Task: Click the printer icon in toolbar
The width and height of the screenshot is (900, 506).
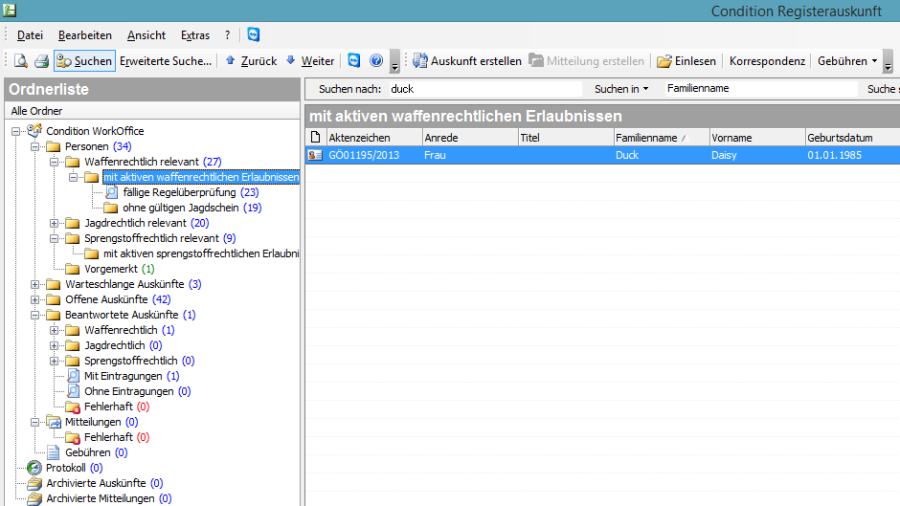Action: (41, 61)
